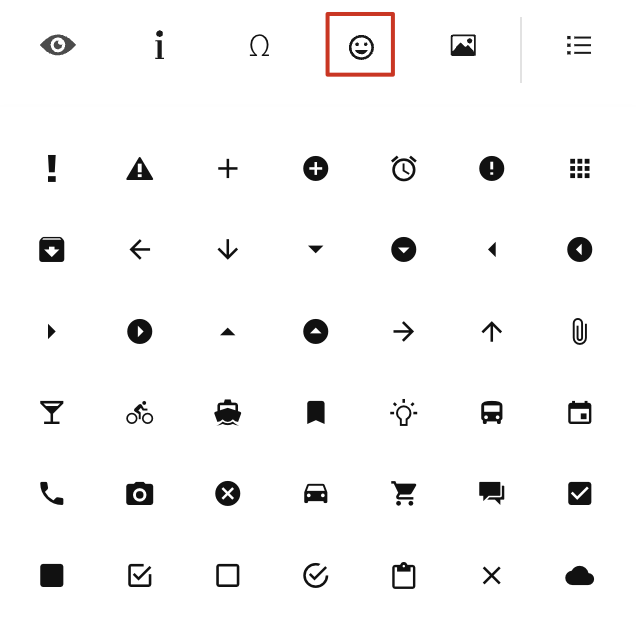The height and width of the screenshot is (618, 636).
Task: Open the Omega special characters tool
Action: coord(259,45)
